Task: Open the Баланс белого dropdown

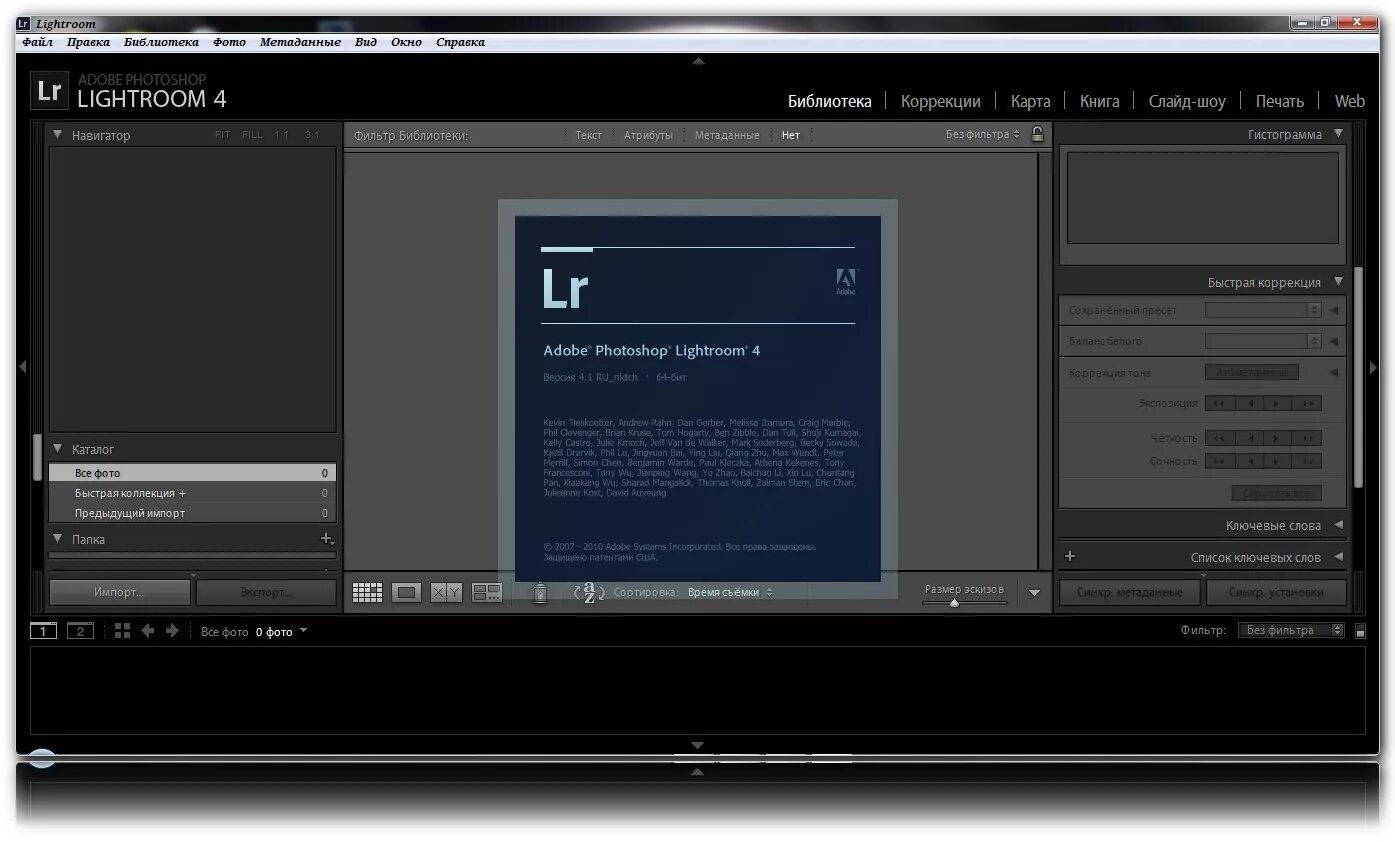Action: coord(1263,341)
